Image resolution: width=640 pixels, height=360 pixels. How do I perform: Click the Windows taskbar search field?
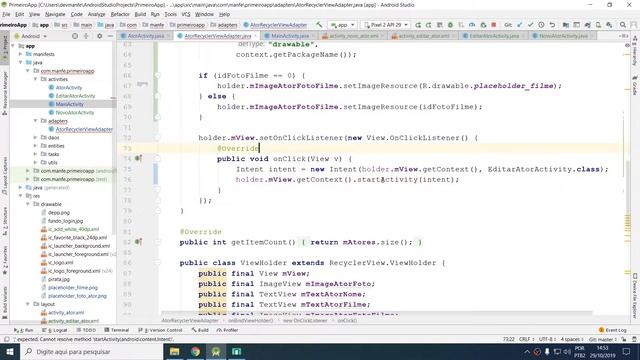[x=91, y=351]
